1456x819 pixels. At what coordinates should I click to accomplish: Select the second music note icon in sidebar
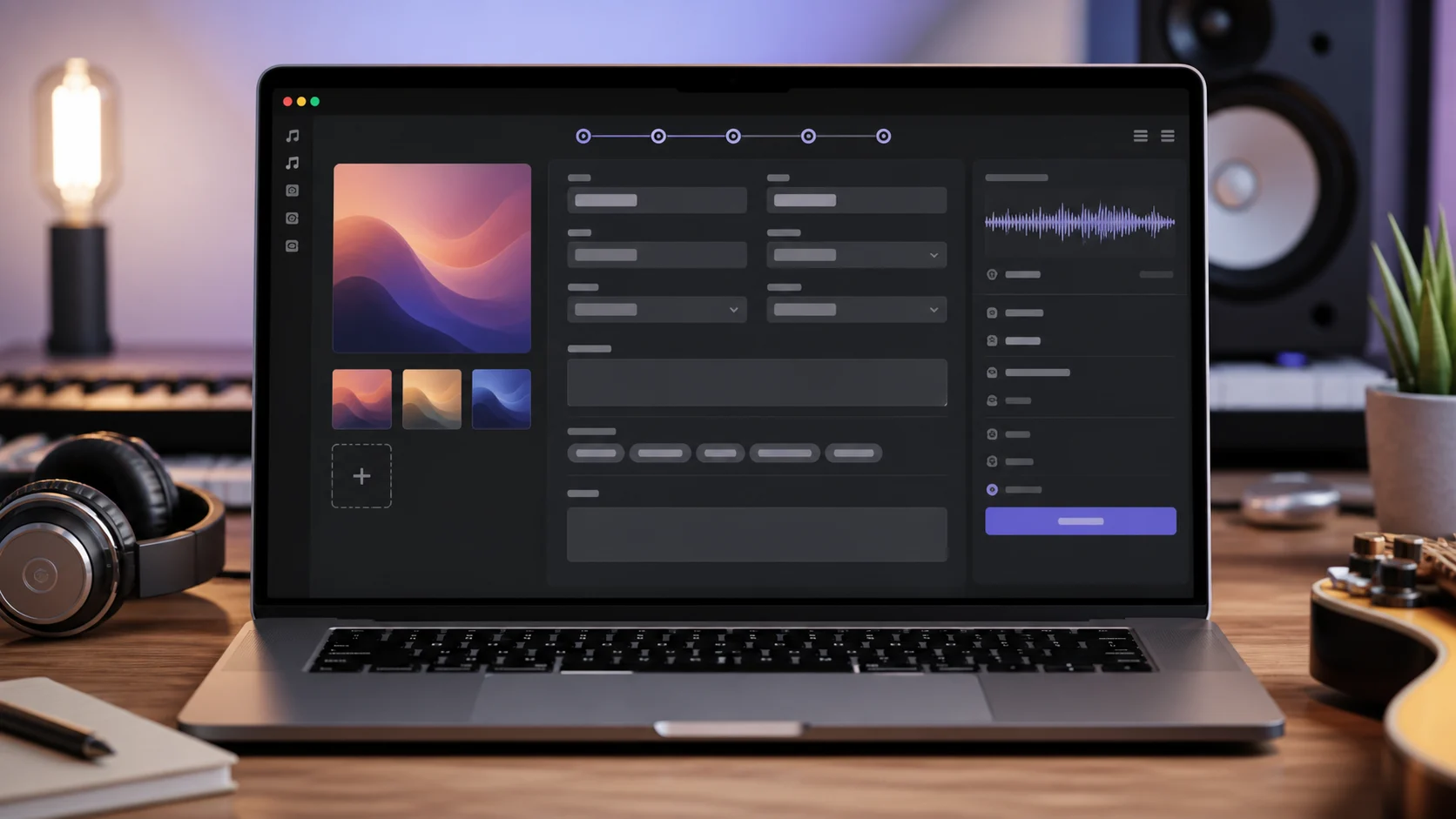[x=293, y=163]
